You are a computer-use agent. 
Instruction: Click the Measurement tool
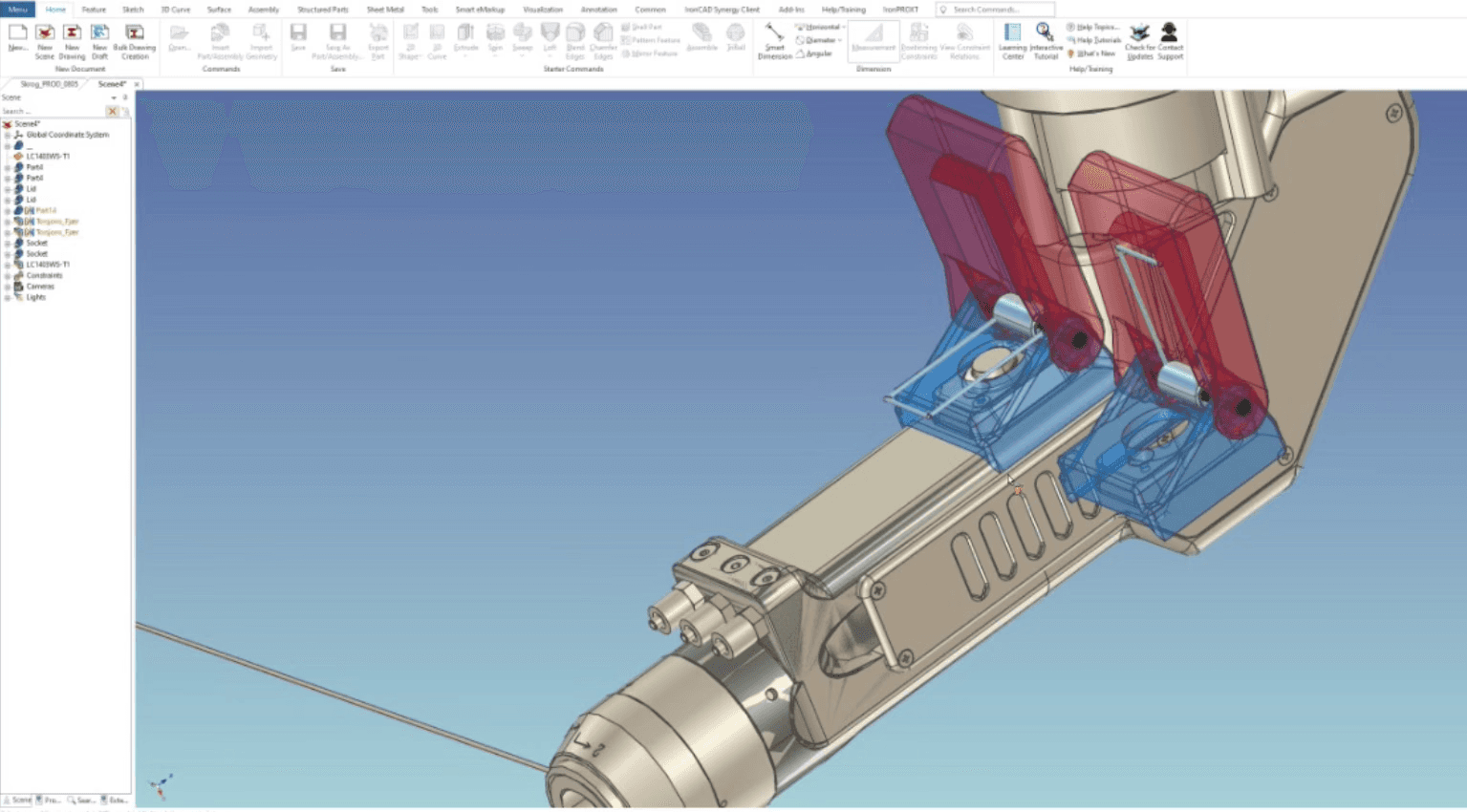(874, 39)
